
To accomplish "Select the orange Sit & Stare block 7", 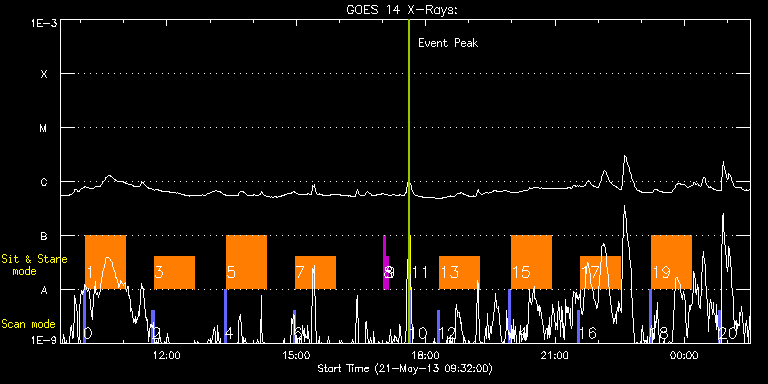I will click(x=315, y=272).
